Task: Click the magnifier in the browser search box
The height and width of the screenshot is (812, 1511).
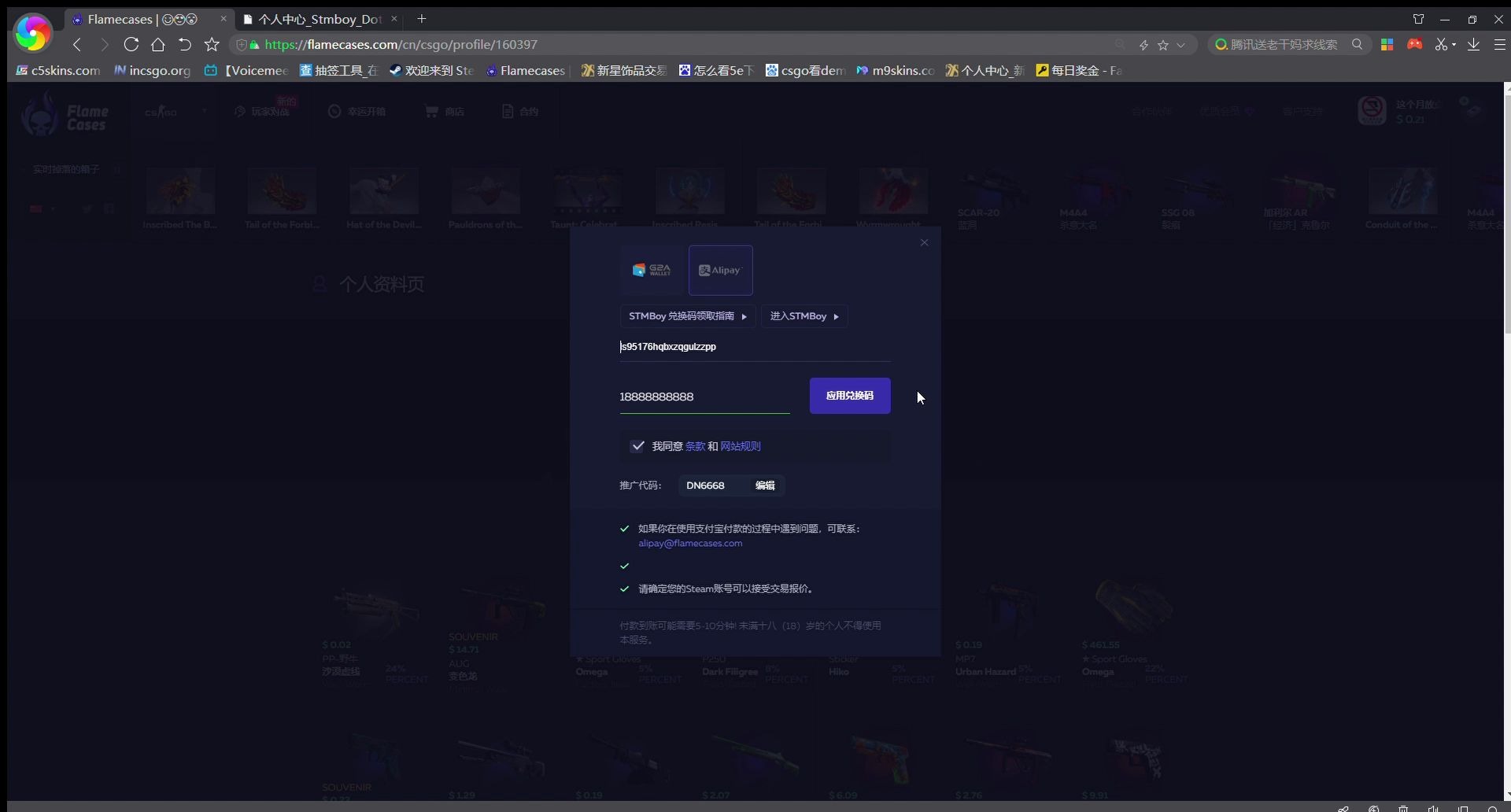Action: (x=1357, y=45)
